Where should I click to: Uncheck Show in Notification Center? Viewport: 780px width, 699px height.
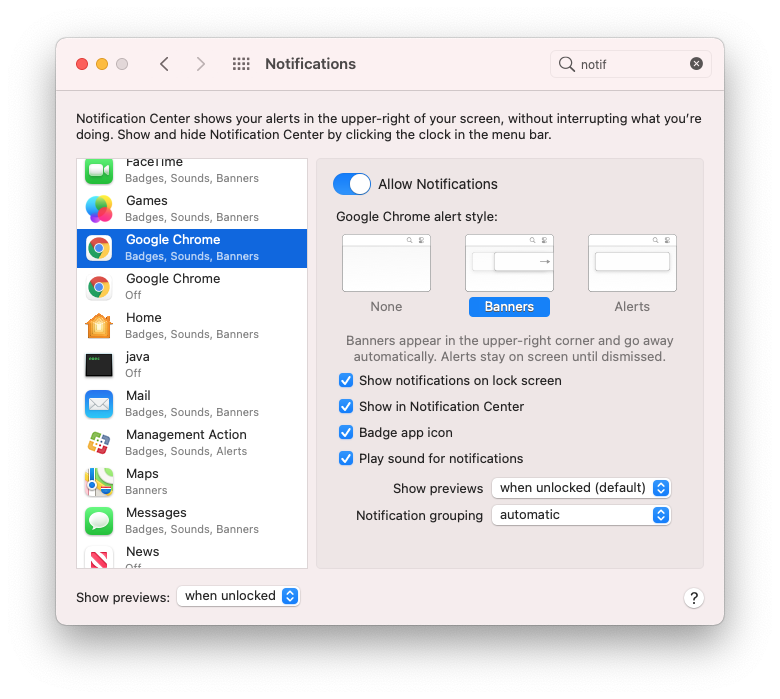[x=346, y=406]
